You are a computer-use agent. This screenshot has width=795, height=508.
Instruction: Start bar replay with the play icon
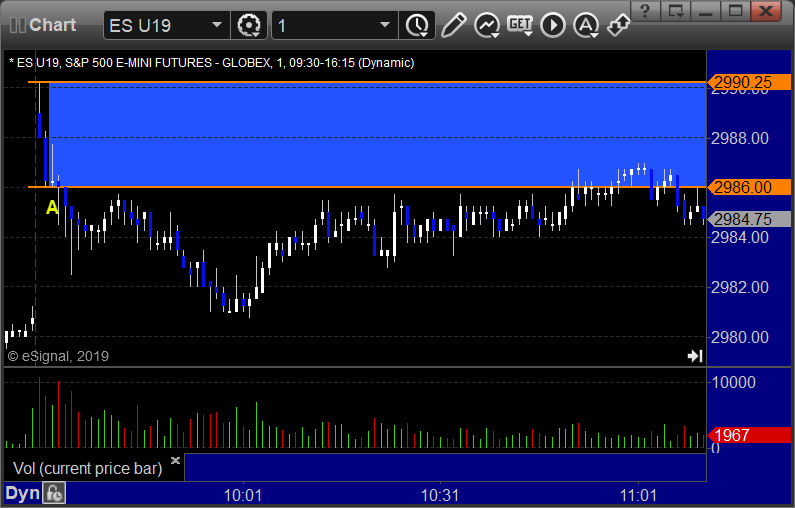pyautogui.click(x=553, y=25)
